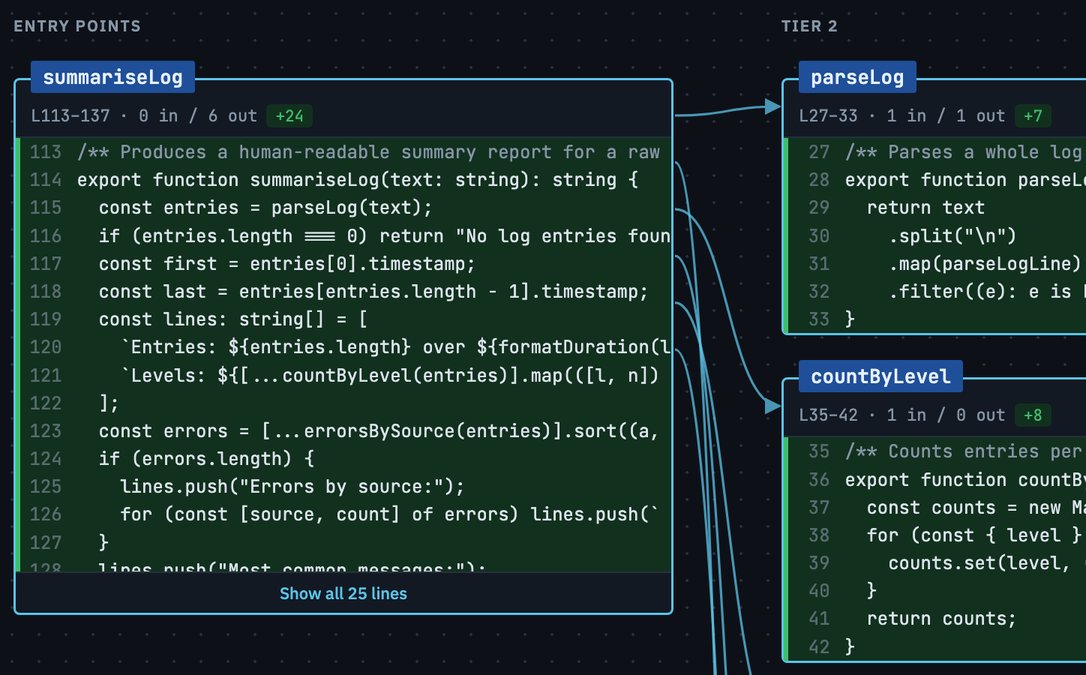The image size is (1086, 675).
Task: Click the text "L35-42 · 1 in / 0 out"
Action: (902, 415)
